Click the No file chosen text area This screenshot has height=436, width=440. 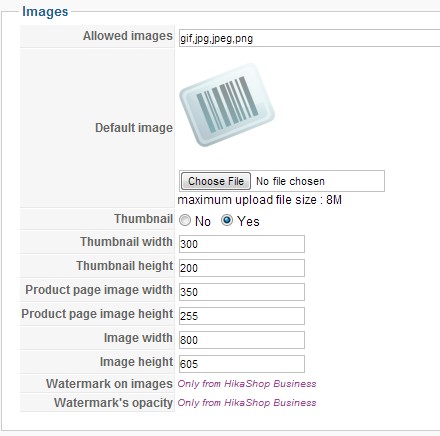(290, 181)
